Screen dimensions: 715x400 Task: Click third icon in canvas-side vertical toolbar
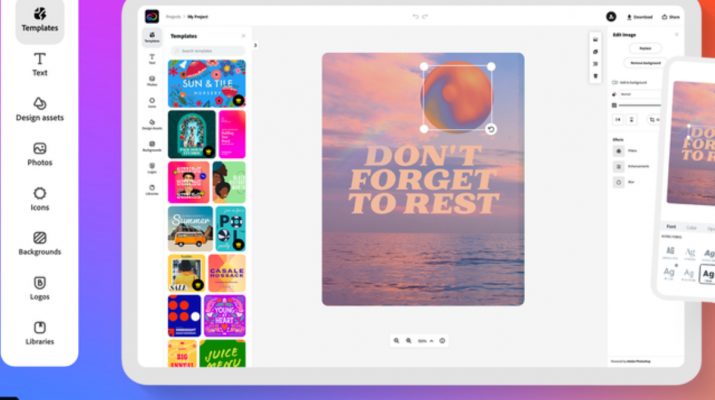595,64
